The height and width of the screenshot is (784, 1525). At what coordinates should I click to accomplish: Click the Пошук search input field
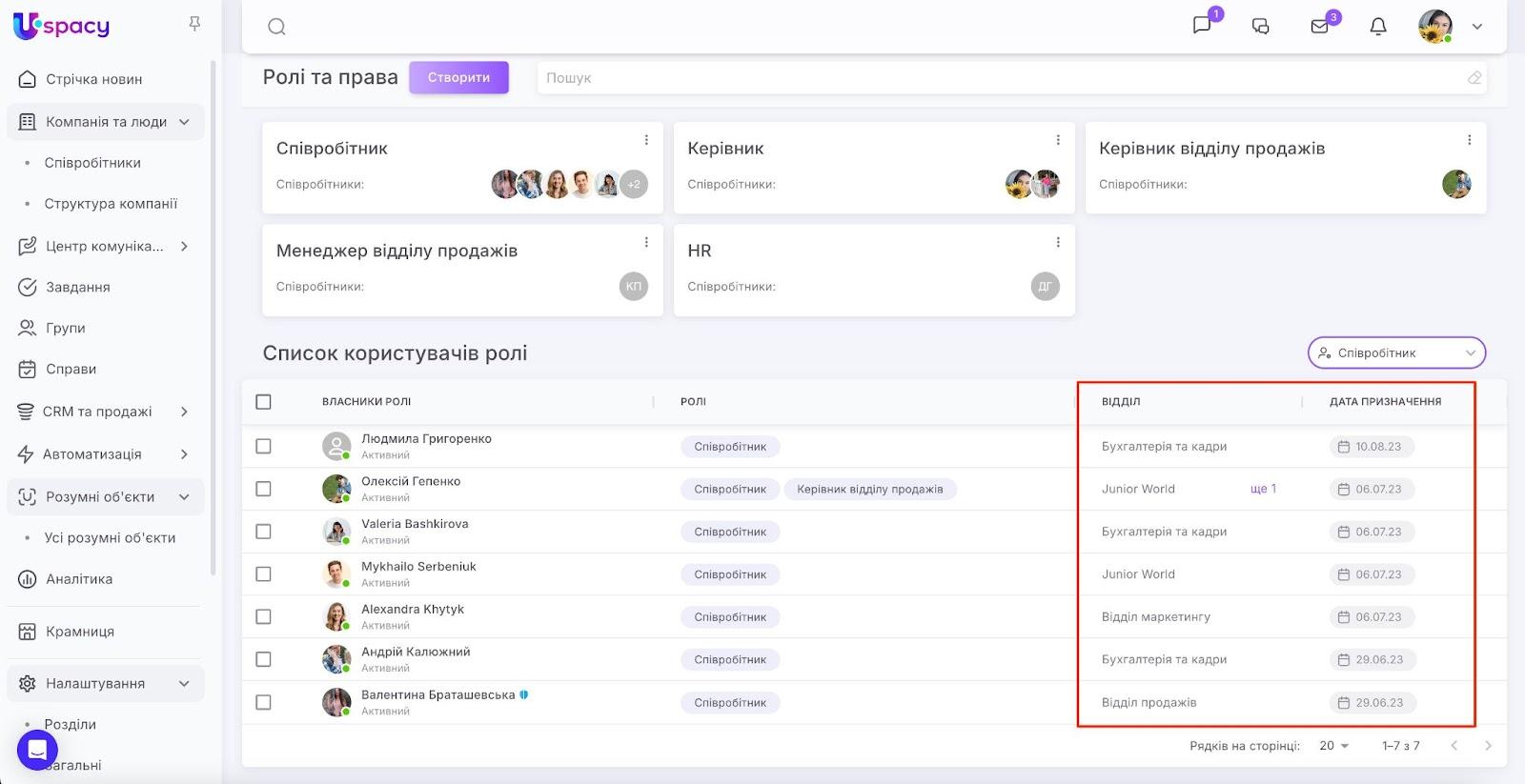(1001, 78)
